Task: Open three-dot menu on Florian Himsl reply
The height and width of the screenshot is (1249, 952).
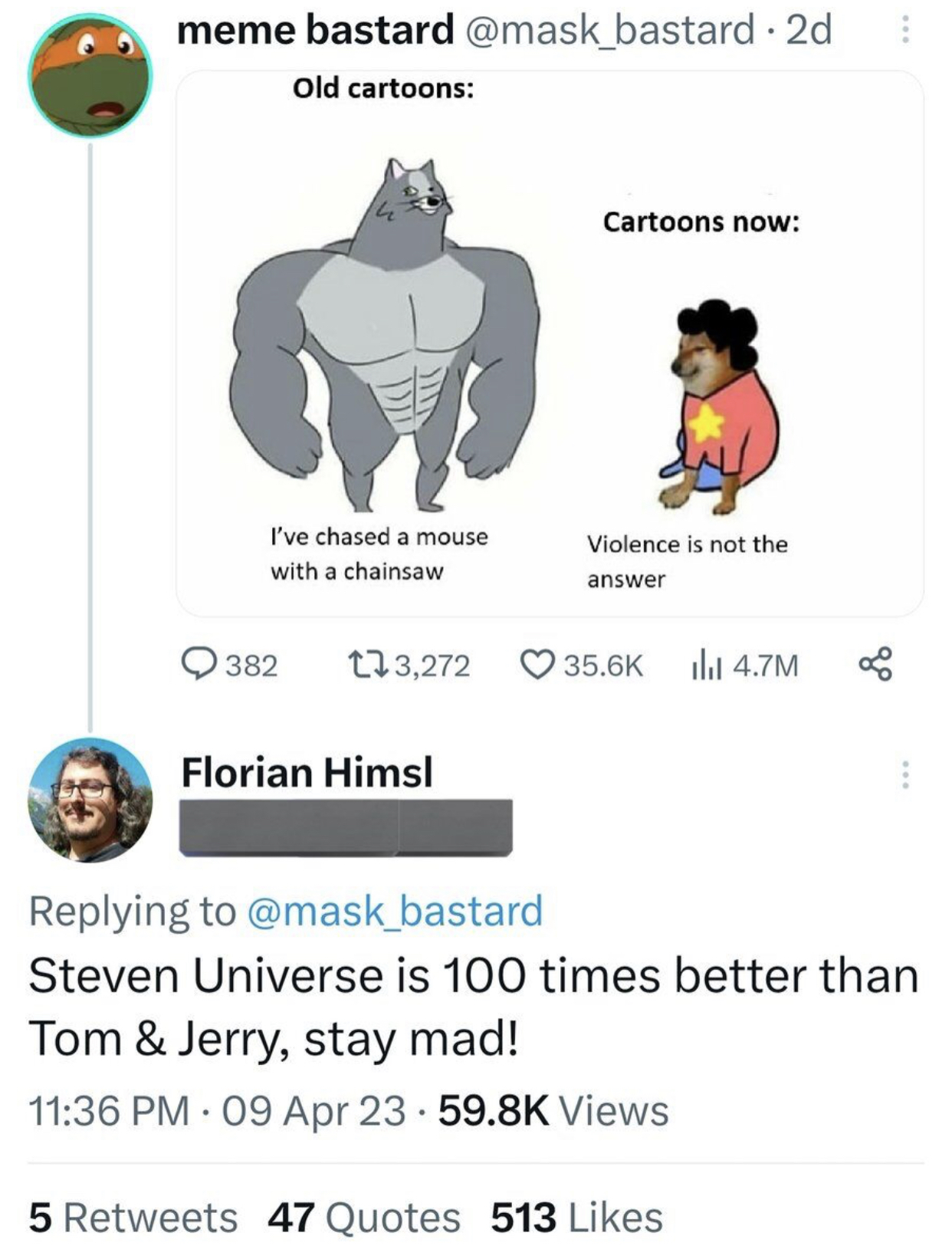Action: coord(905,774)
